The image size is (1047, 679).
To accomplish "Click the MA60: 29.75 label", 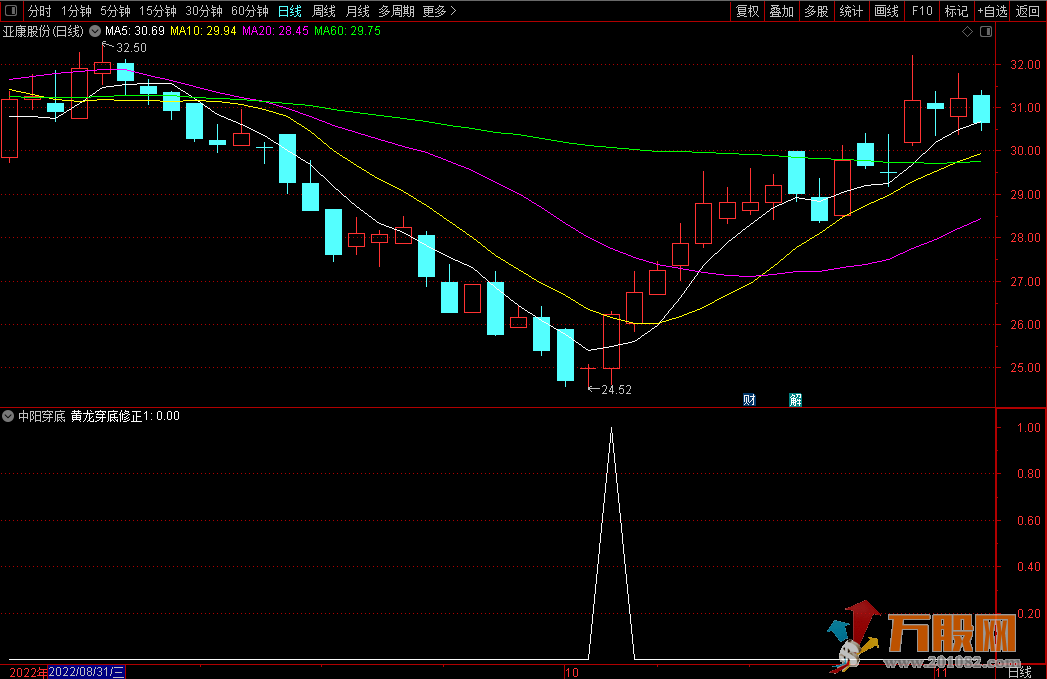I will (347, 31).
